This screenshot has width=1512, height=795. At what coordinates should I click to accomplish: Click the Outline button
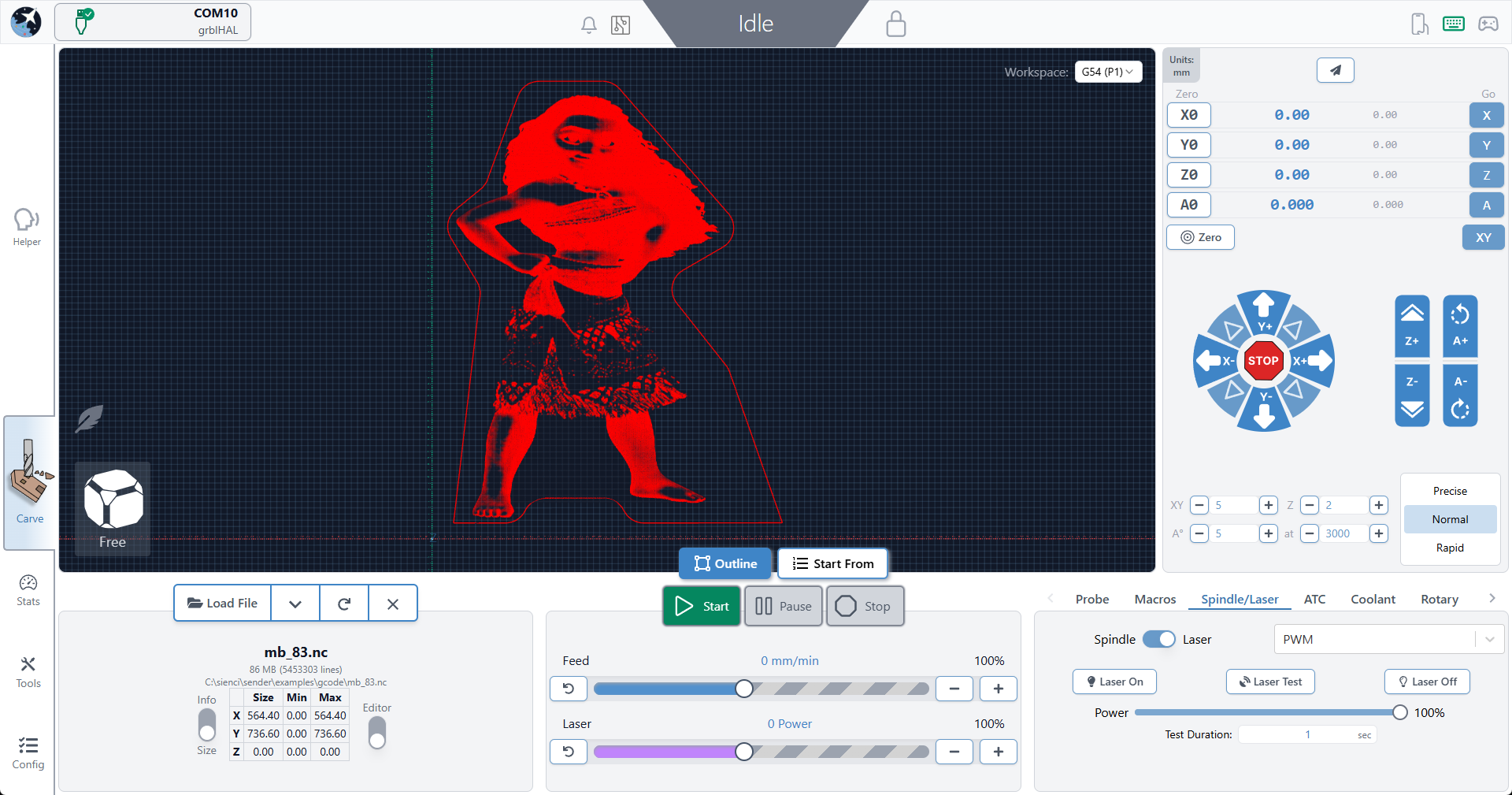point(725,563)
